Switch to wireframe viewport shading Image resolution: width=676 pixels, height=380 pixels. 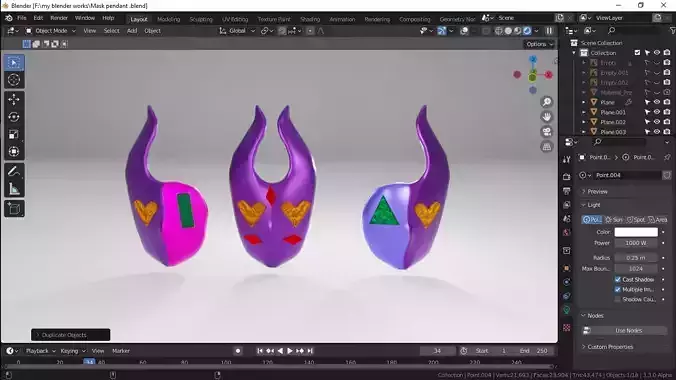coord(499,31)
